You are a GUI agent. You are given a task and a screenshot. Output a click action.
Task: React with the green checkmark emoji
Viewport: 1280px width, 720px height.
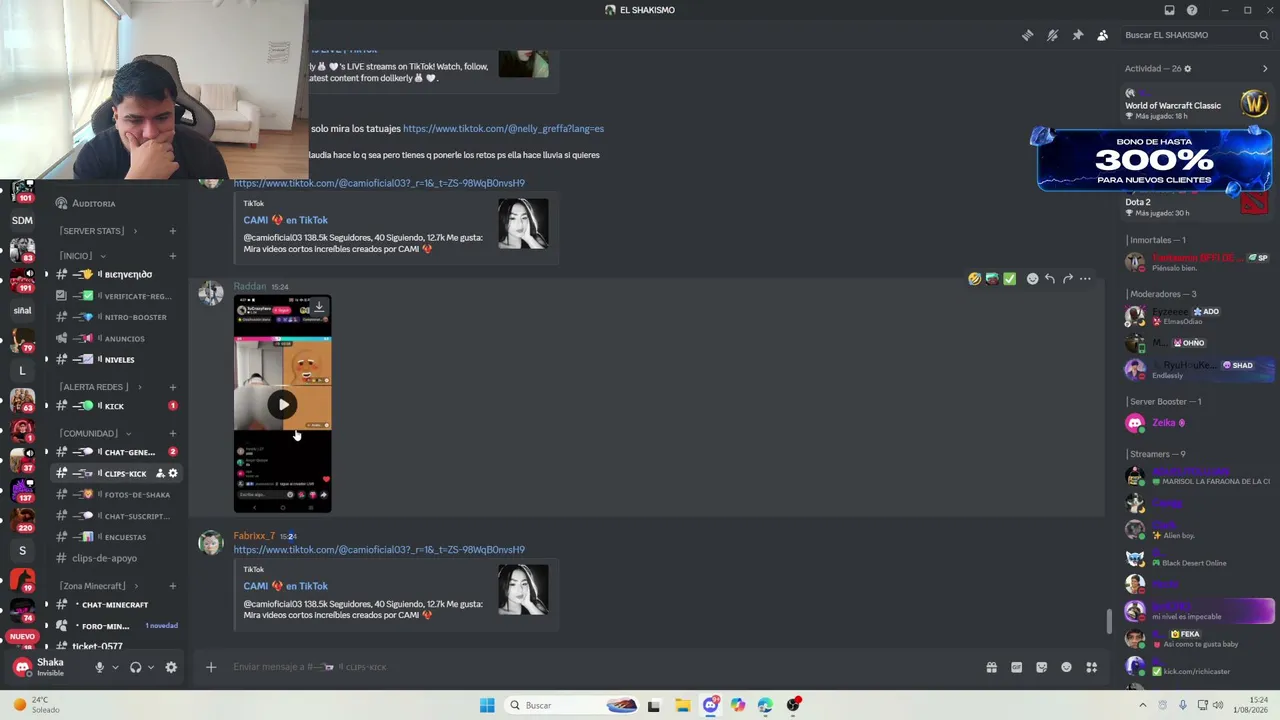1009,279
